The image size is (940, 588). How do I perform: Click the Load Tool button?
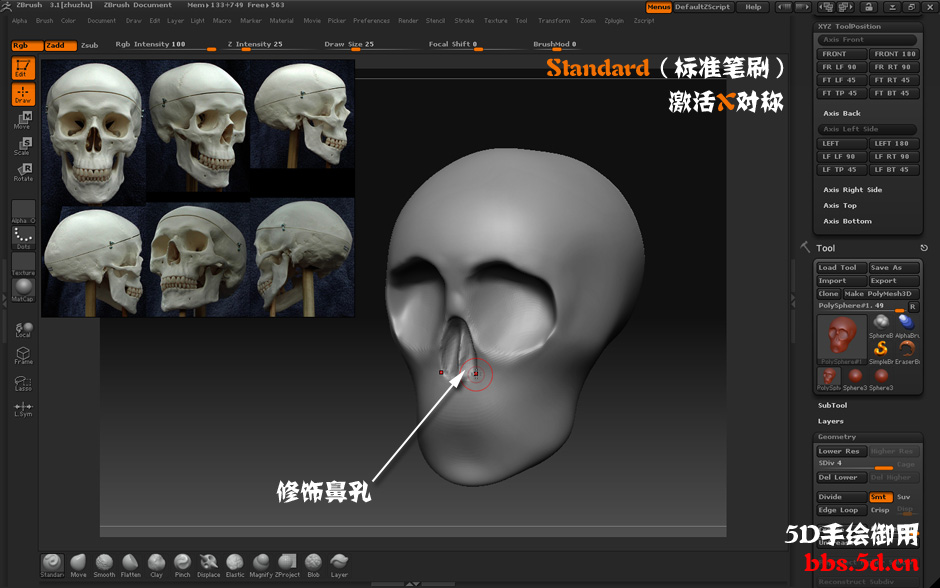pos(842,267)
